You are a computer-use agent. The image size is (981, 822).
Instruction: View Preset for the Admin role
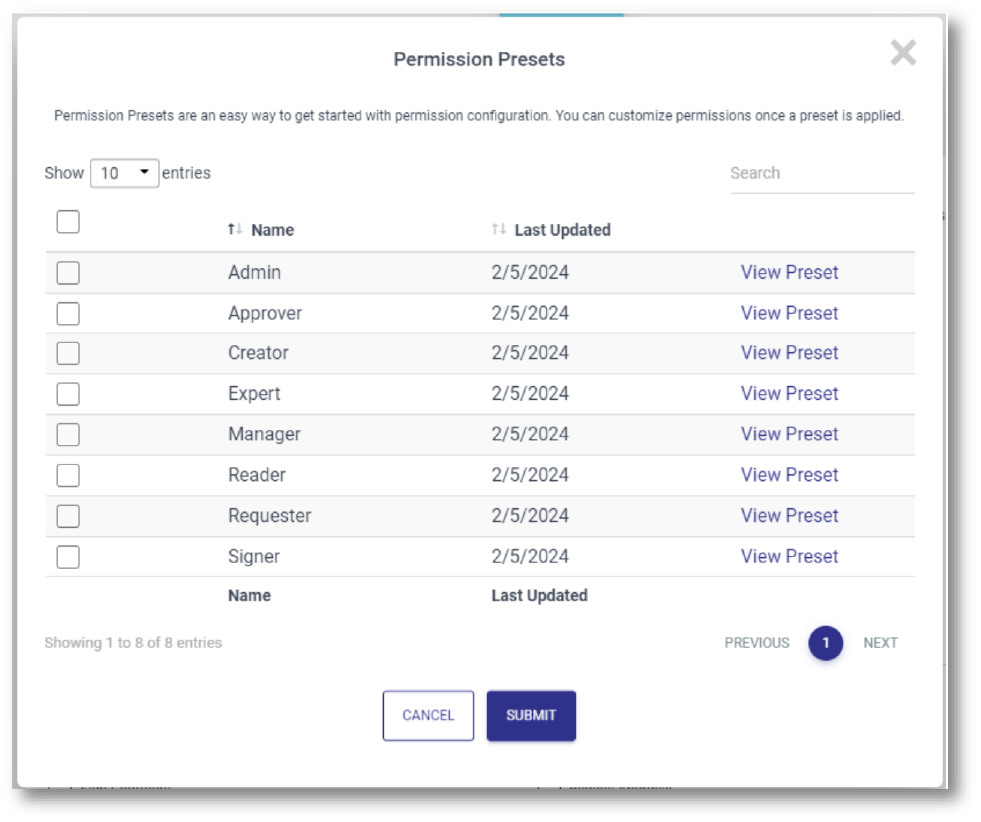coord(789,270)
